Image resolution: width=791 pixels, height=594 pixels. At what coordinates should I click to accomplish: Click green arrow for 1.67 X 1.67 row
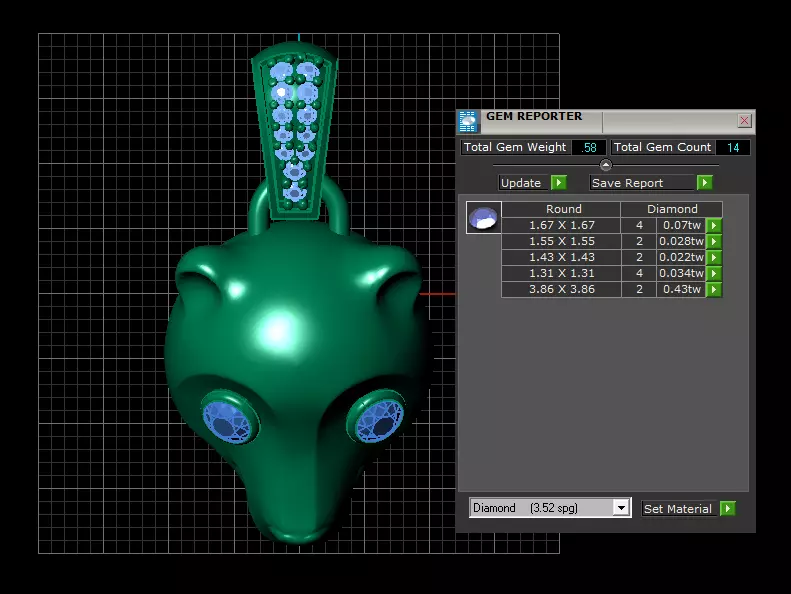(x=714, y=225)
